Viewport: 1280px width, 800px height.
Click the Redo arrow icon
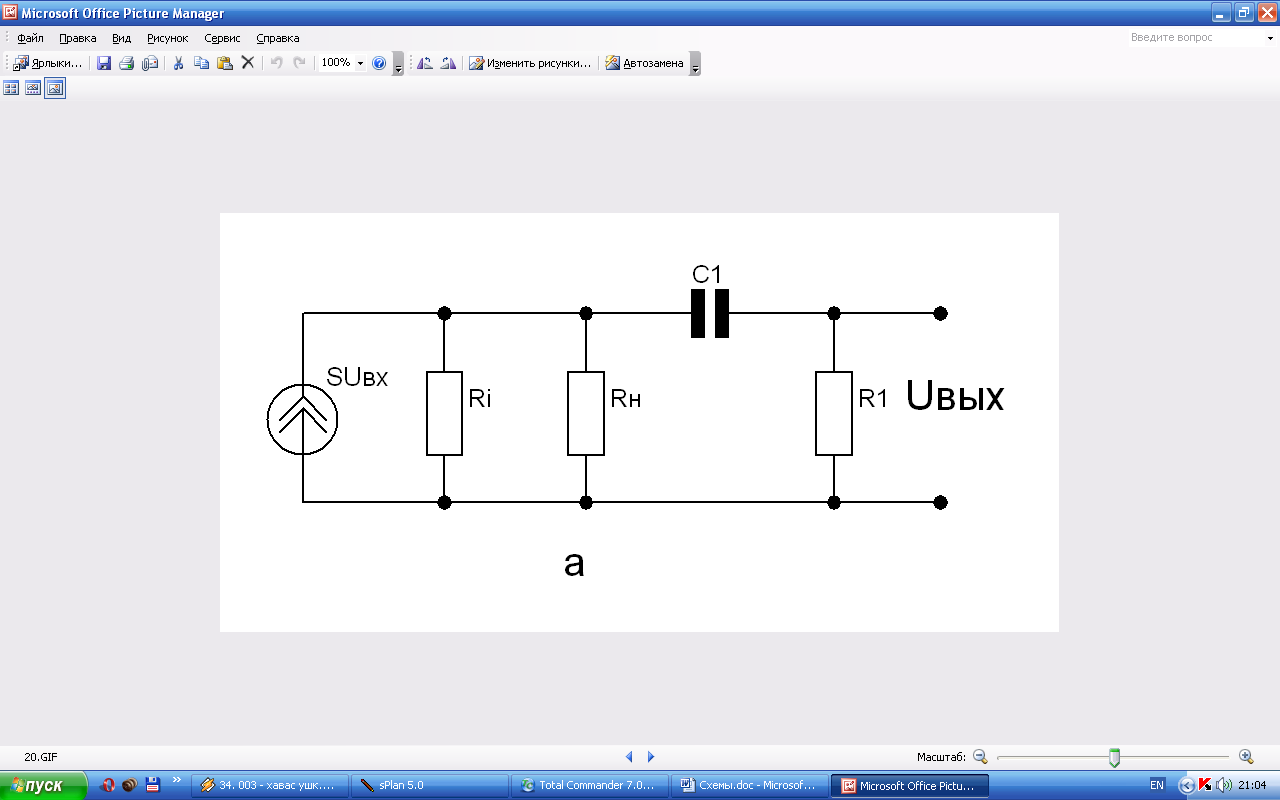(x=299, y=63)
